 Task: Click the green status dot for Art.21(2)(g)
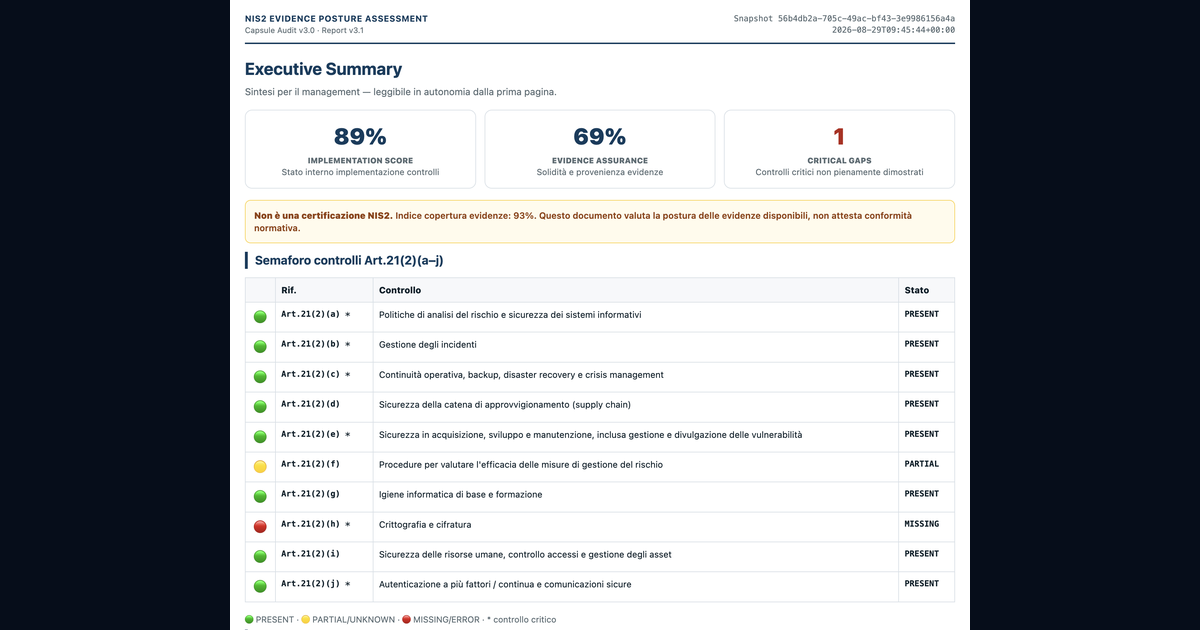pyautogui.click(x=260, y=496)
